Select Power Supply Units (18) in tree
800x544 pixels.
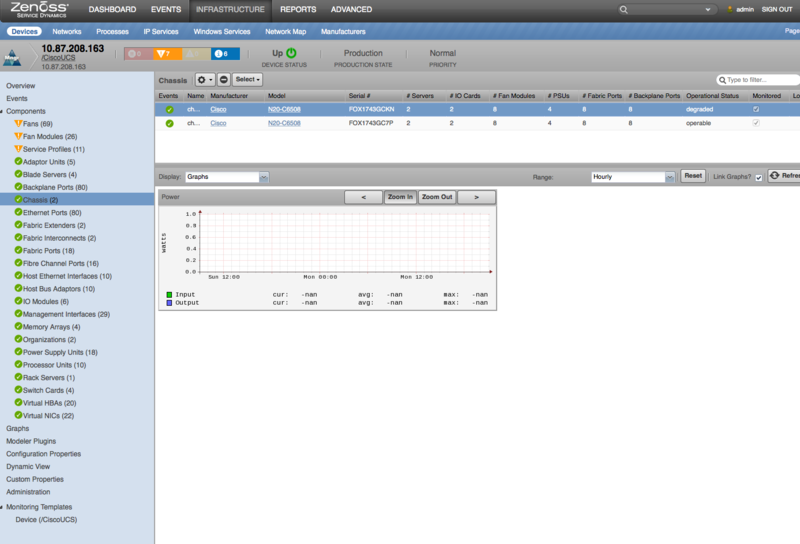(x=60, y=352)
